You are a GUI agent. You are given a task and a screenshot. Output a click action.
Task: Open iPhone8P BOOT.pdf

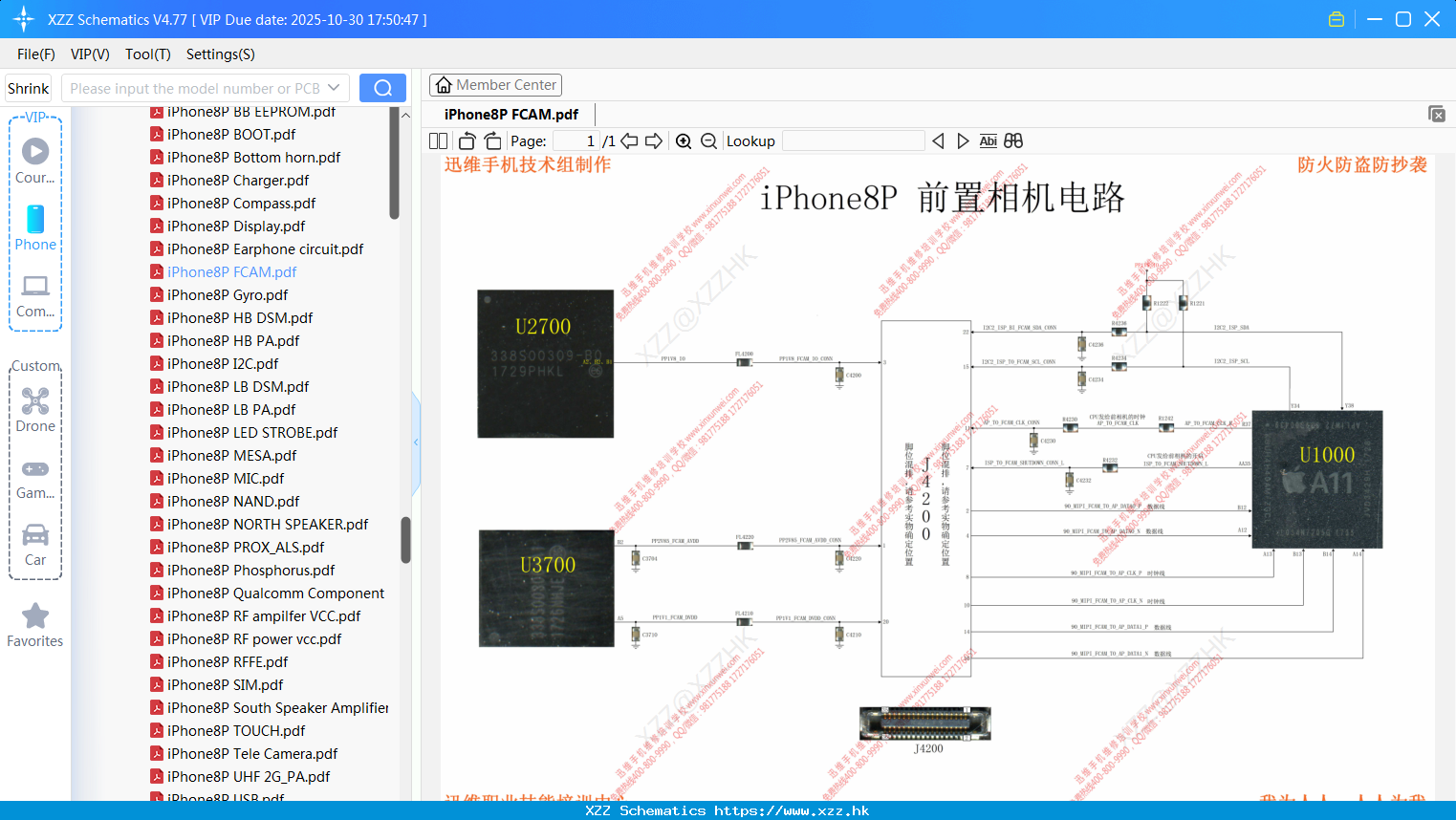(231, 135)
